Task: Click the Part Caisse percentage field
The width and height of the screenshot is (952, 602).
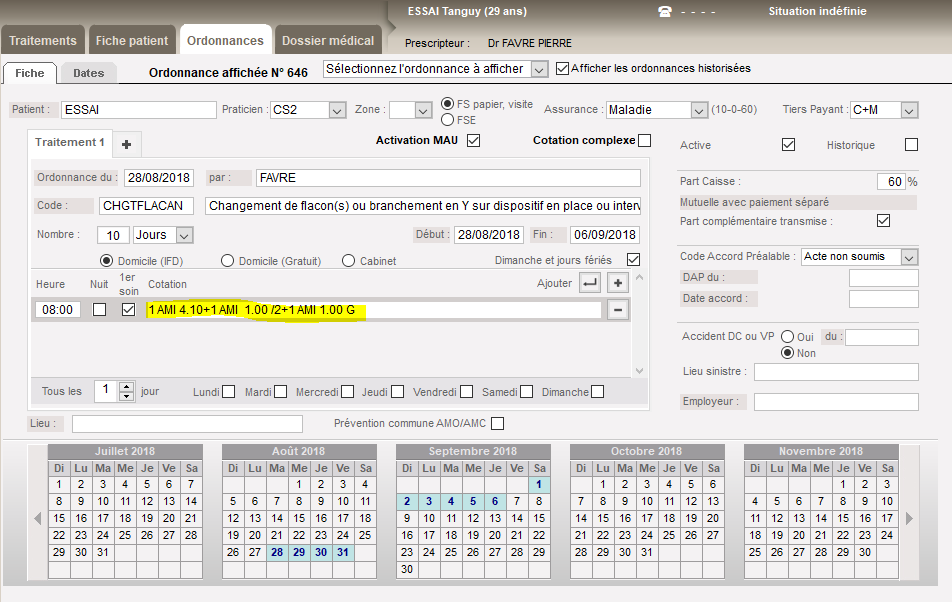Action: coord(891,181)
